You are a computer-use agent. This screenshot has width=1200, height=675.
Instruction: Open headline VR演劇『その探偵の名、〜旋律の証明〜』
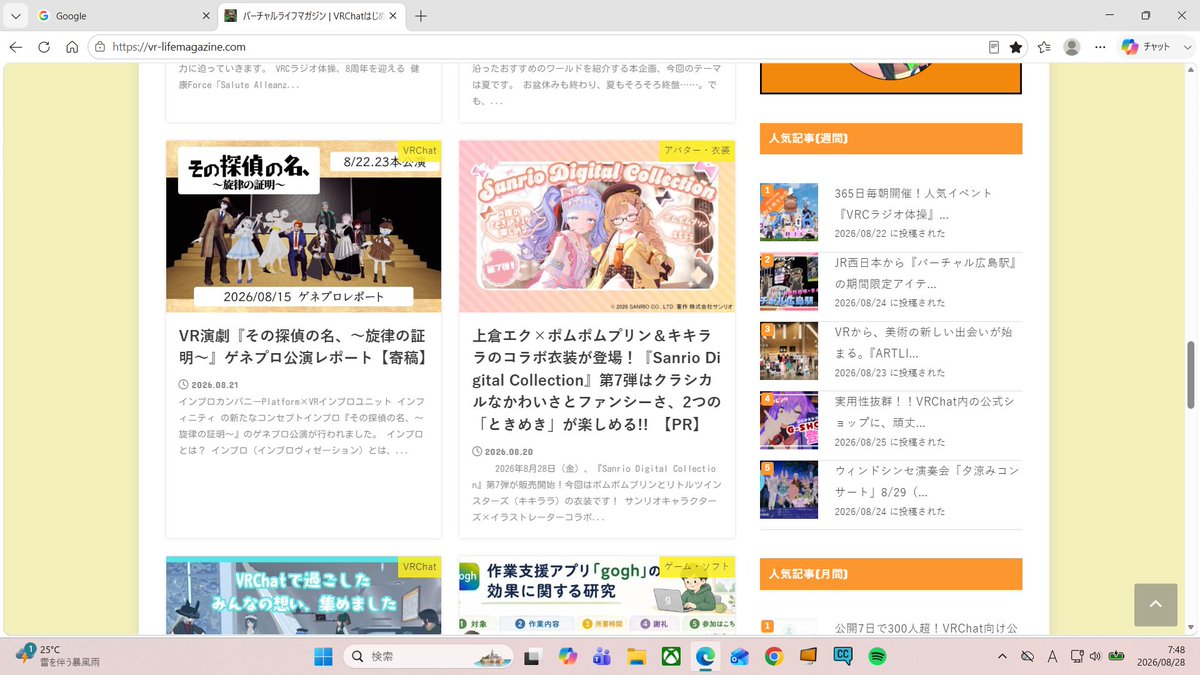tap(303, 347)
